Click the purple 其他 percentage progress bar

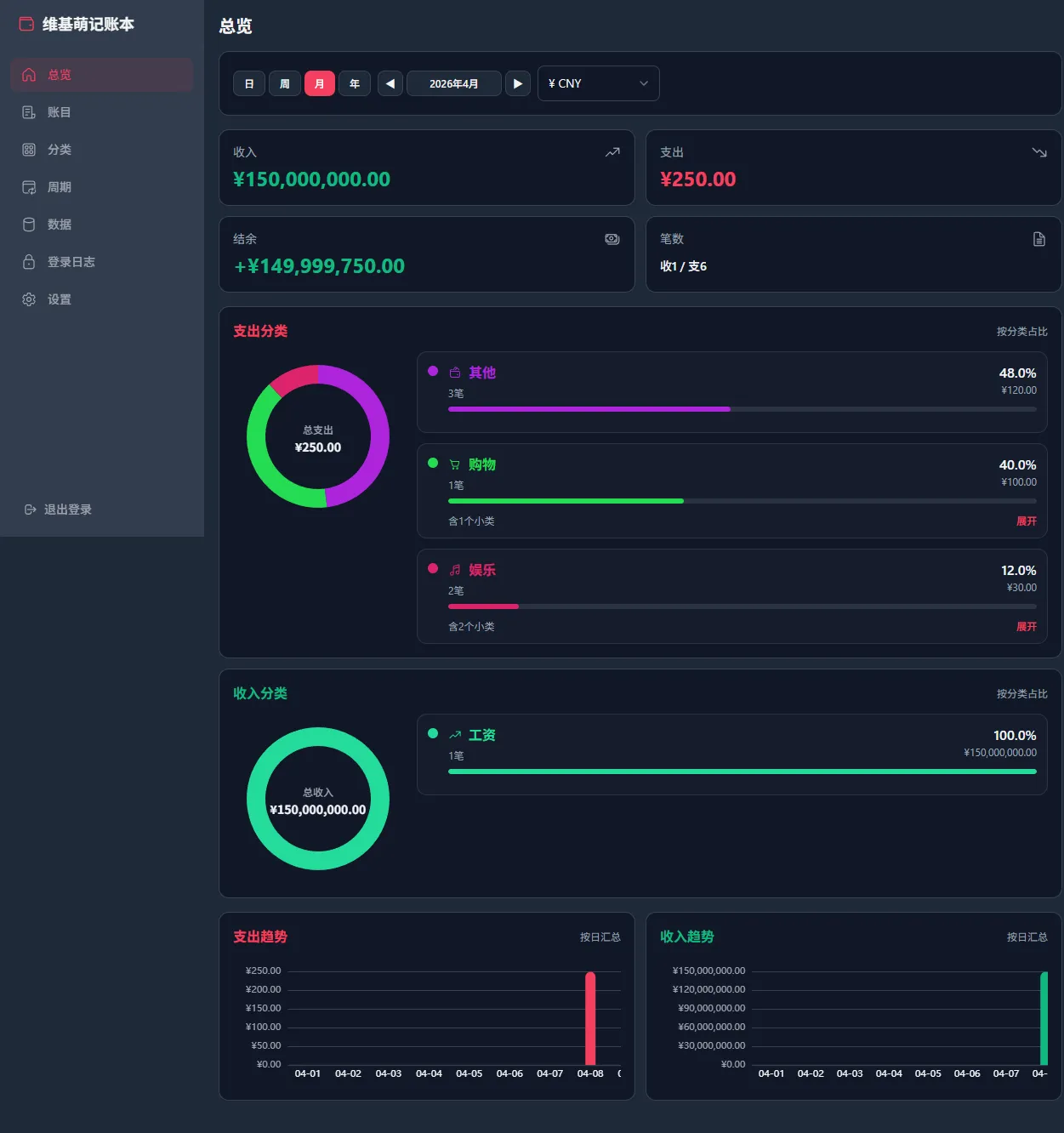589,409
